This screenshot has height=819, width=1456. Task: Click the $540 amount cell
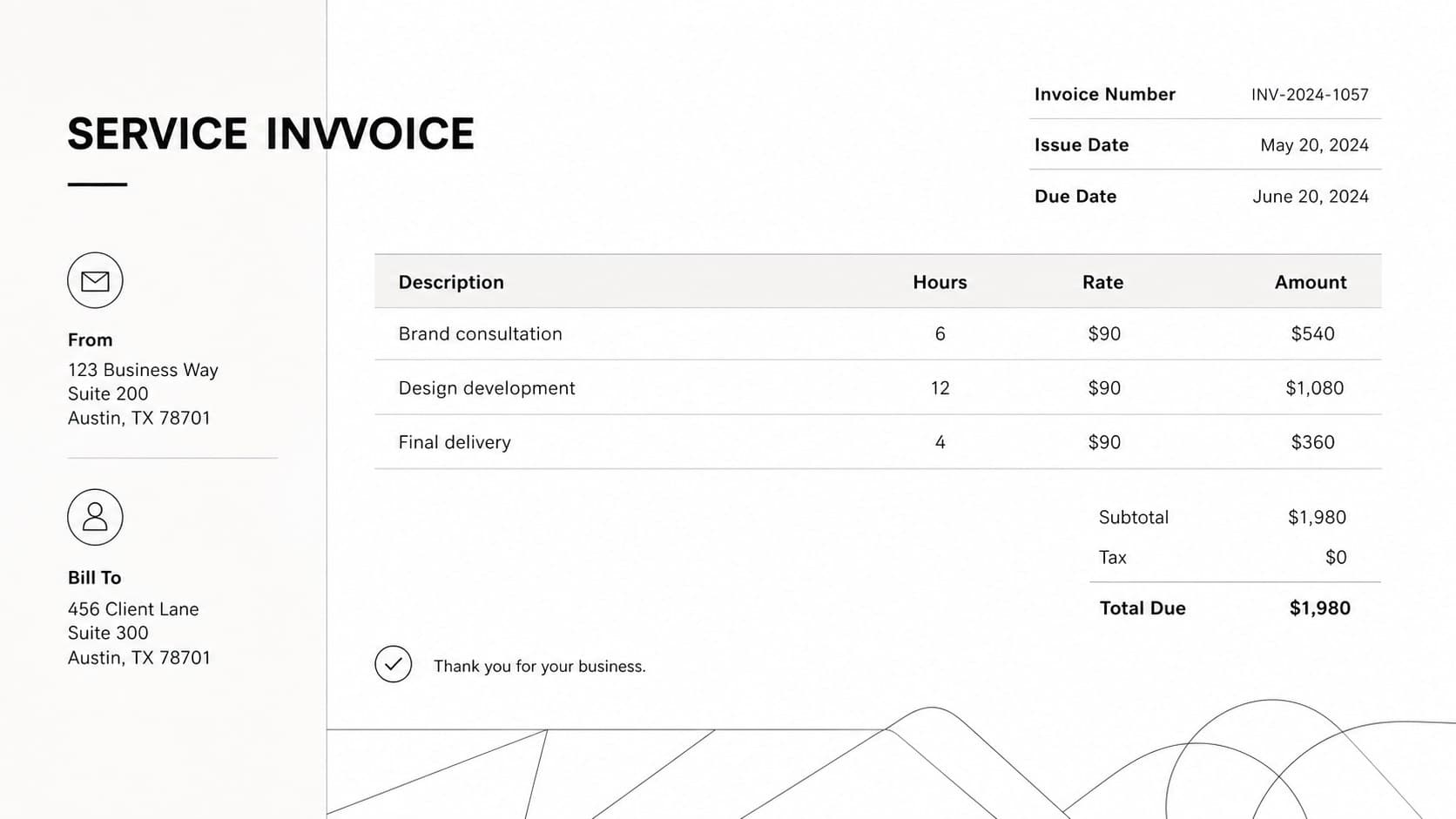(x=1312, y=333)
